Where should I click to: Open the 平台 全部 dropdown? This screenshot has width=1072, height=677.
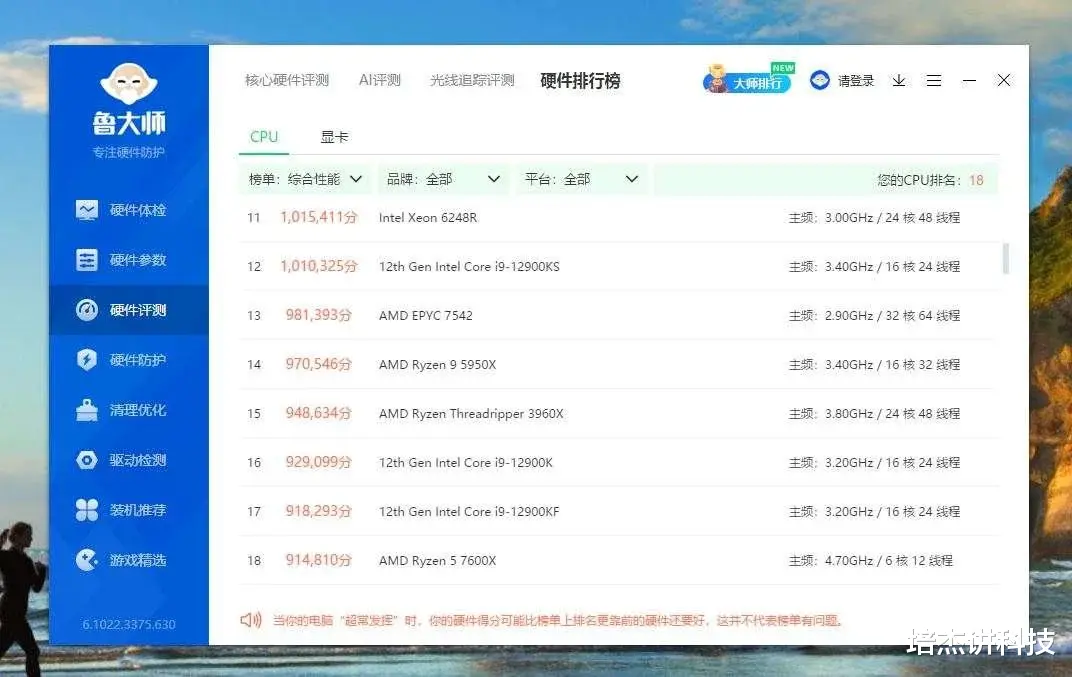pyautogui.click(x=580, y=179)
